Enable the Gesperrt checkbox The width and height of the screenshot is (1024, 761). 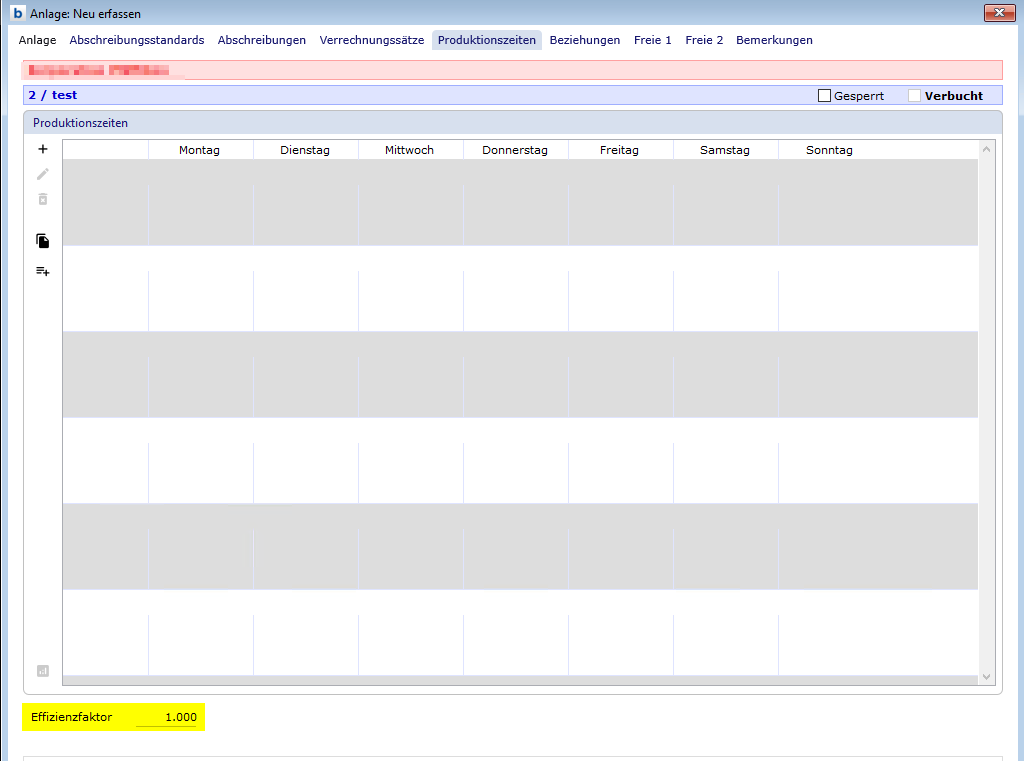(x=825, y=96)
